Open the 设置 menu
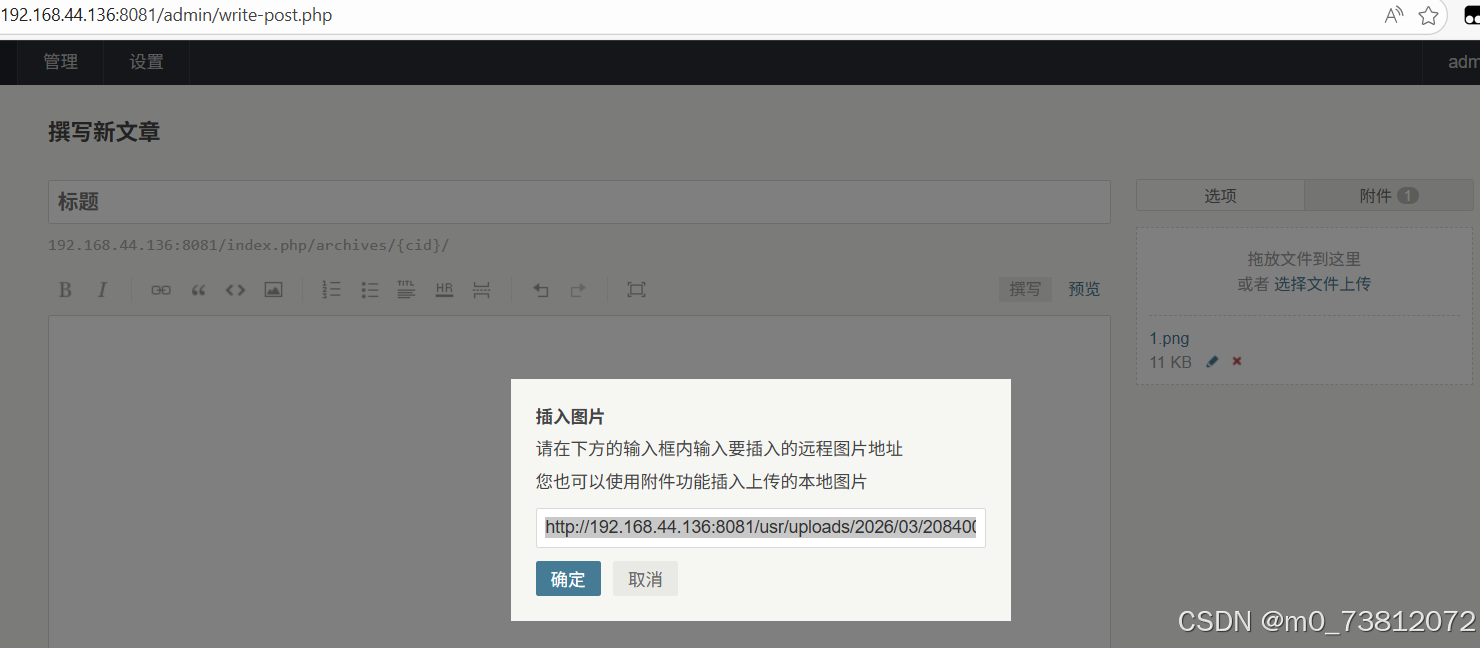The height and width of the screenshot is (648, 1480). 146,62
